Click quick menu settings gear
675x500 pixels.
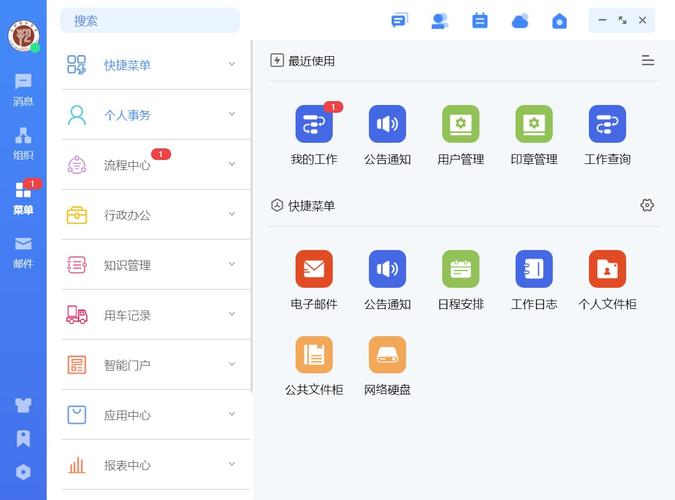(647, 205)
